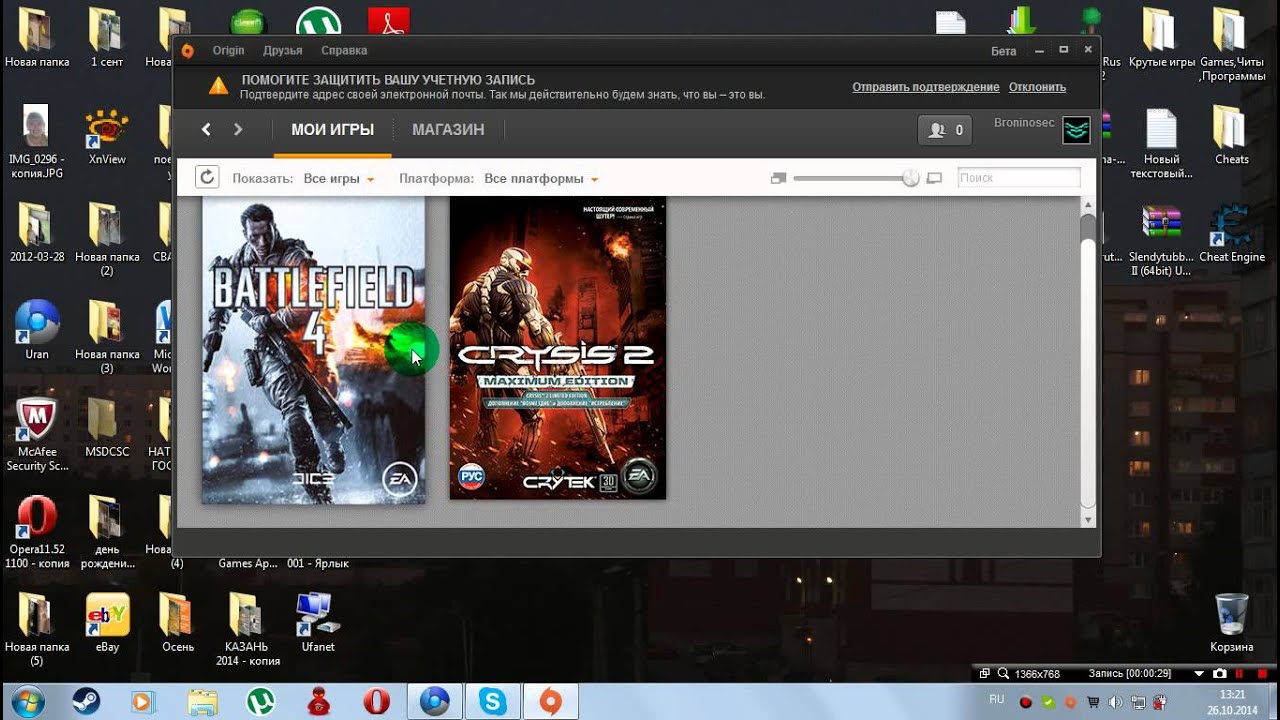Click the recorder magnifier icon

point(1003,674)
